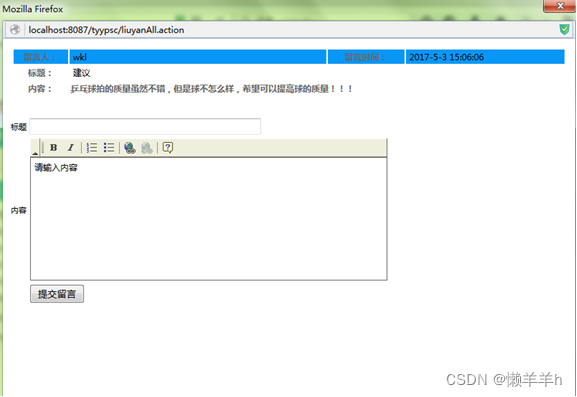Toggle bold formatting in the editor toolbar
Screen dimensions: 577x397
coord(53,148)
